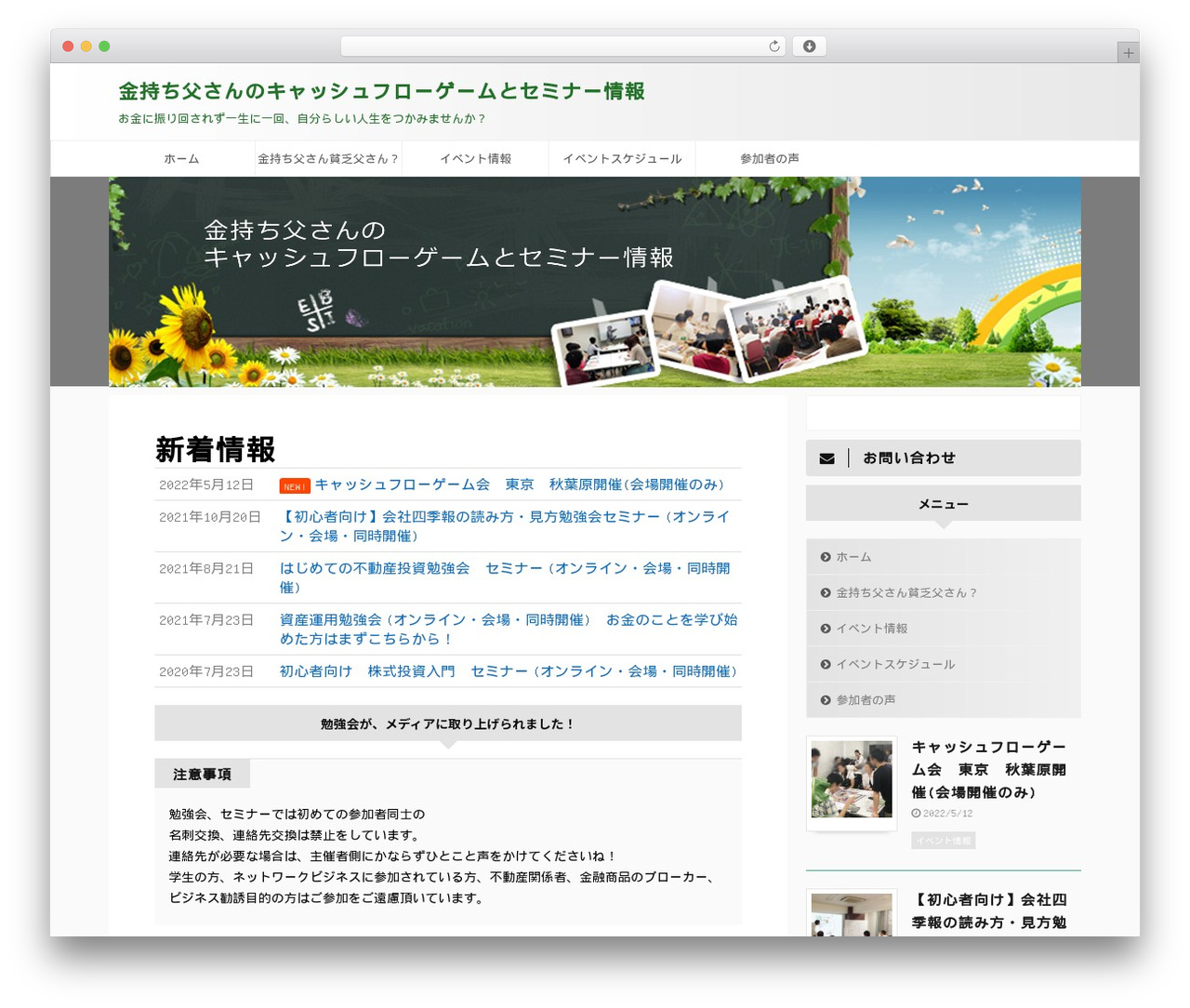Click the お問い合わせ contact button

pos(943,458)
